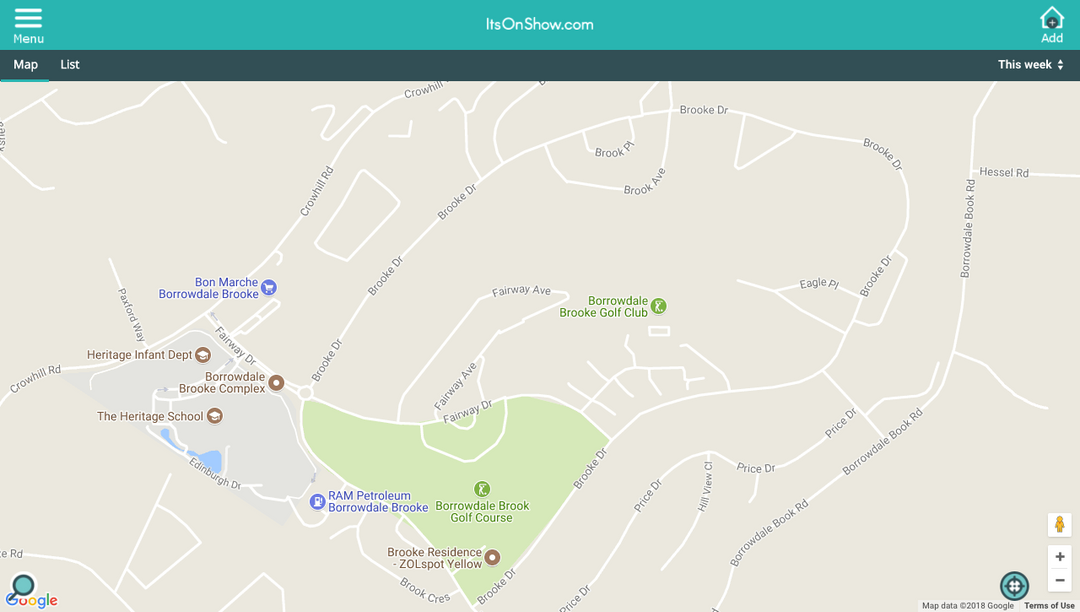Select The Heritage School marker icon
The image size is (1080, 612).
pos(215,416)
